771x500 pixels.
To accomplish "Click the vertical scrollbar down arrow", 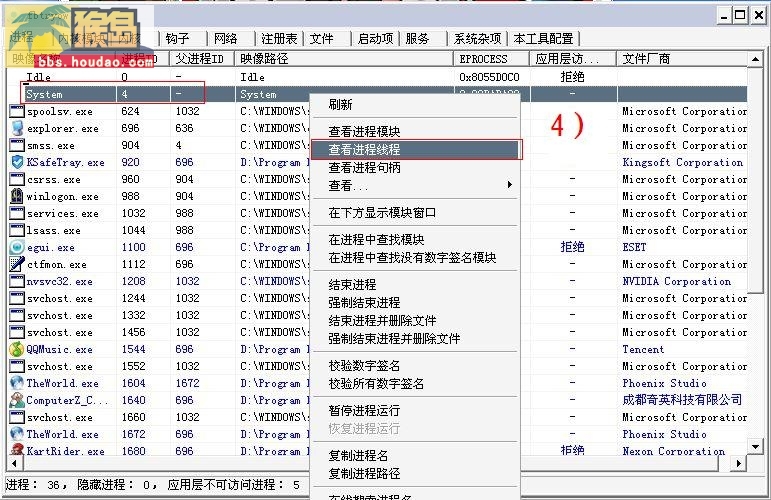I will coord(755,446).
